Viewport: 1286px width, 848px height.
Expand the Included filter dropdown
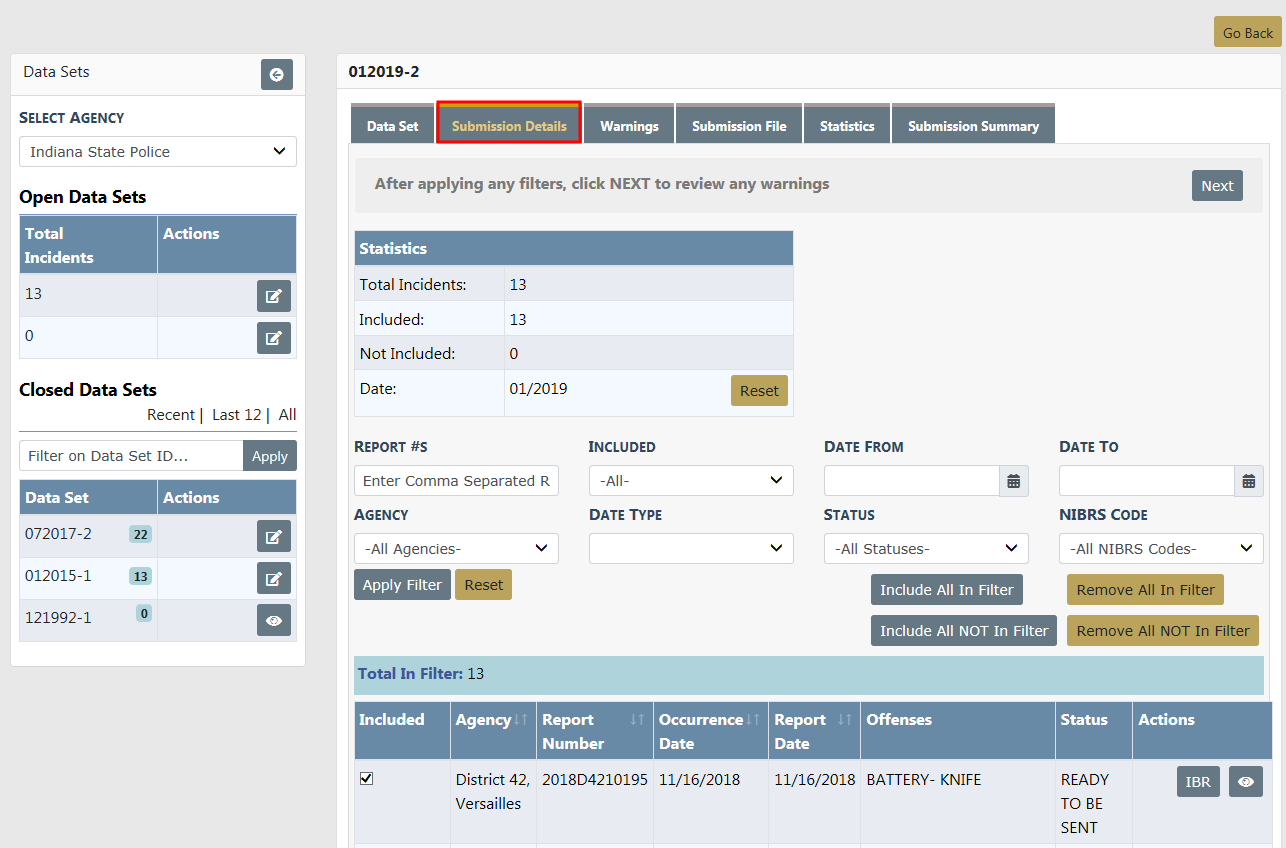(x=690, y=481)
